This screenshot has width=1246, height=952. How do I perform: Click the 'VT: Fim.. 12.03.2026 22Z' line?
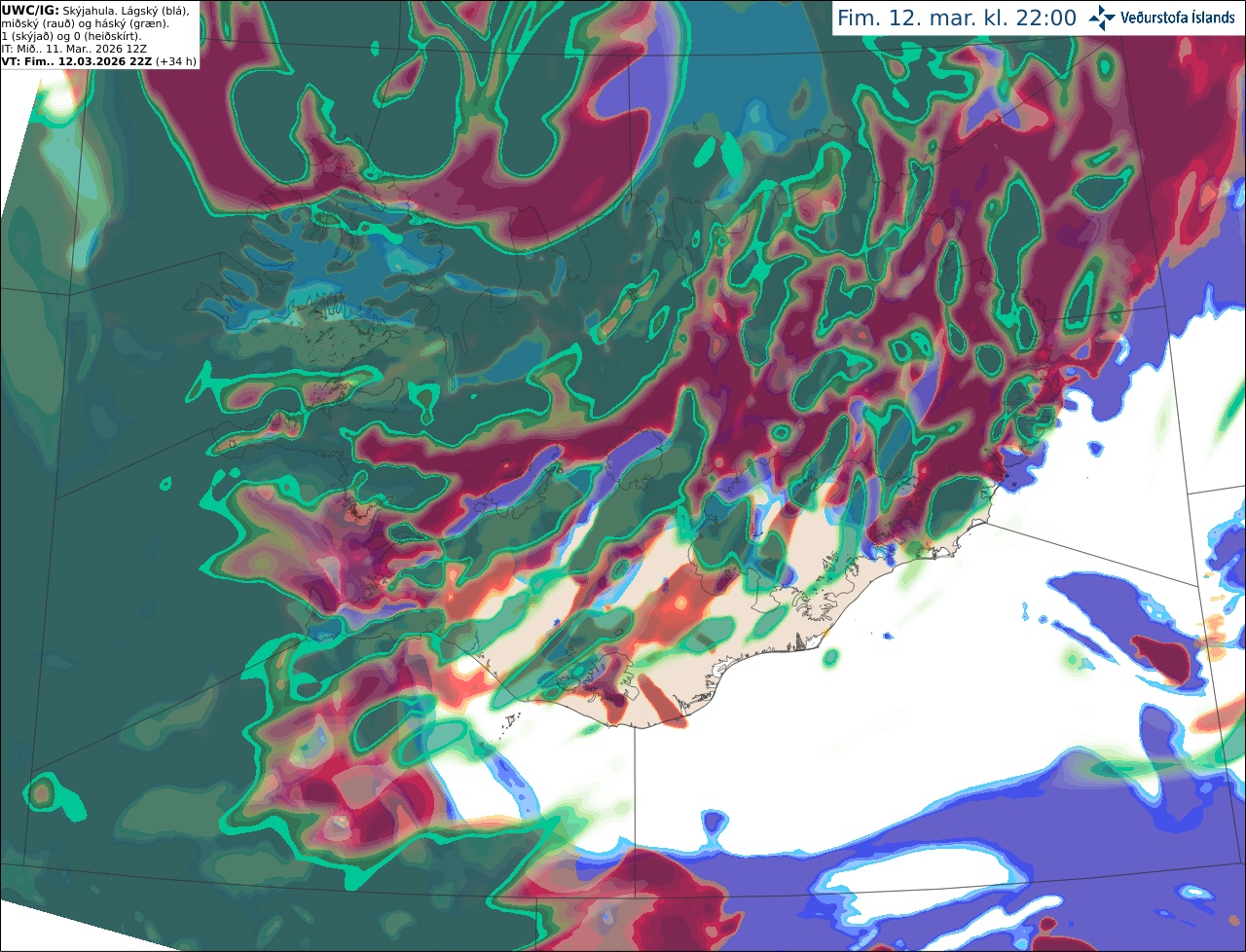(77, 61)
